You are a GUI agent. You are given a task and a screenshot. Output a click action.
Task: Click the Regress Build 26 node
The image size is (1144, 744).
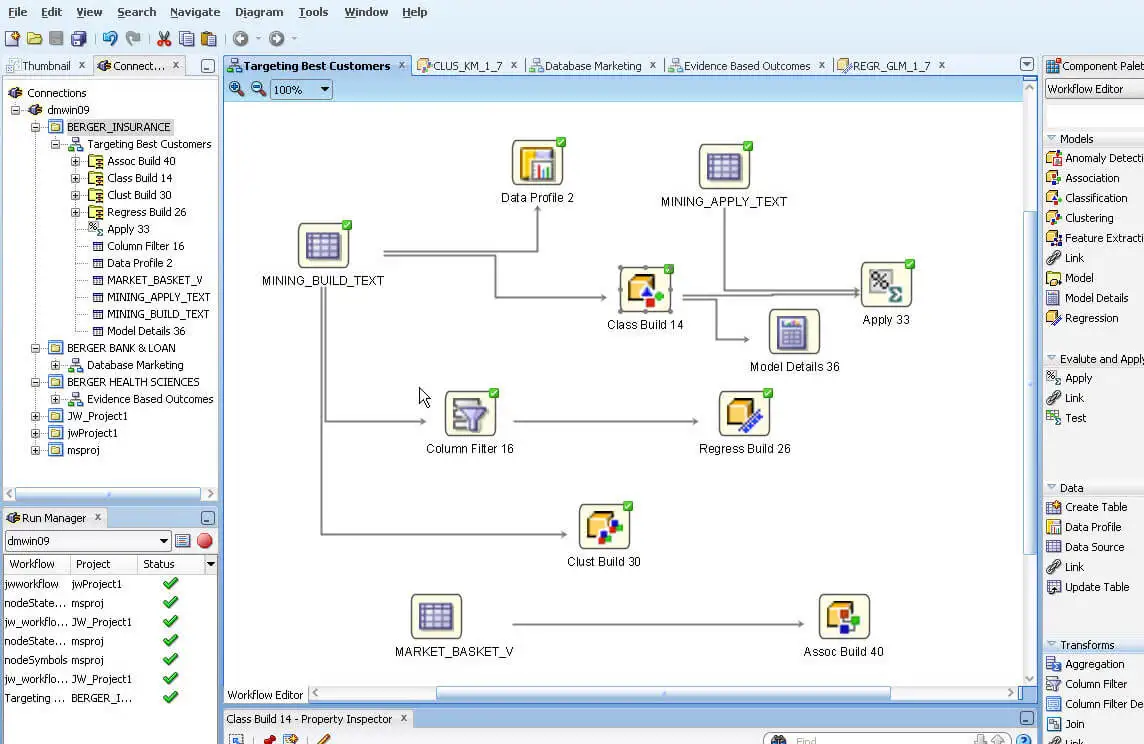(x=744, y=414)
